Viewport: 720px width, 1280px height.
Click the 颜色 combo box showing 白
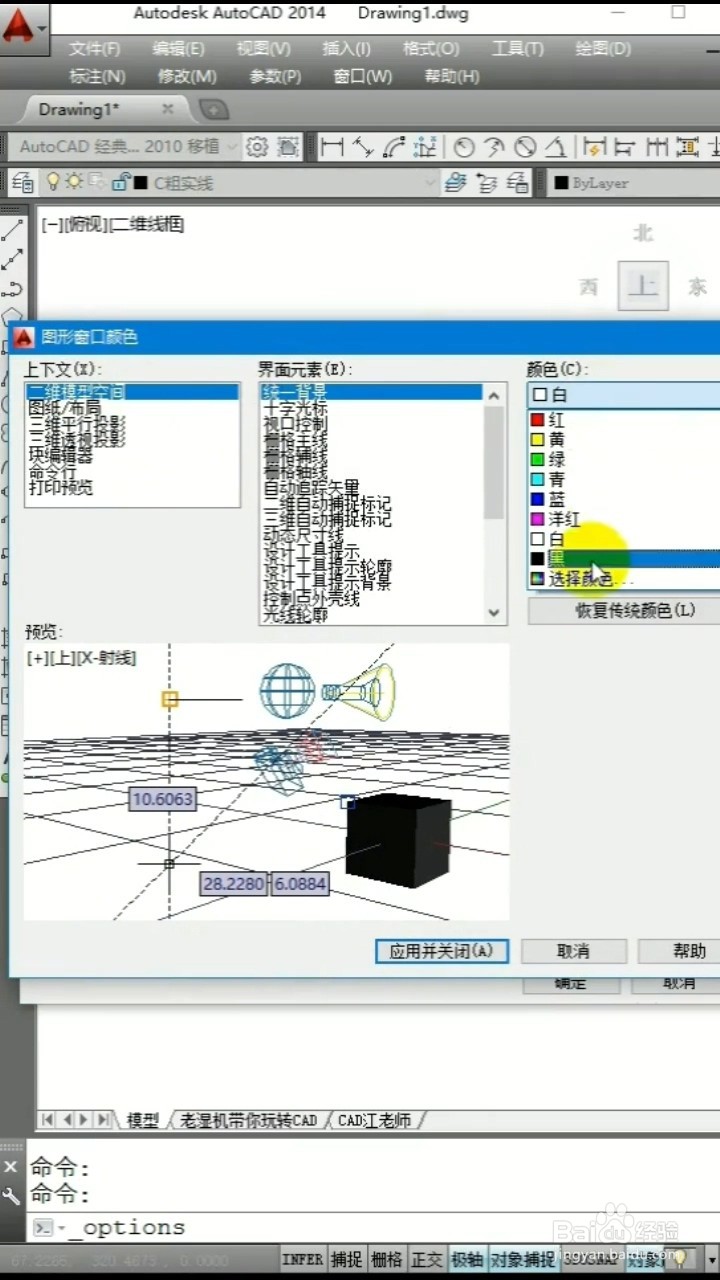click(x=623, y=395)
